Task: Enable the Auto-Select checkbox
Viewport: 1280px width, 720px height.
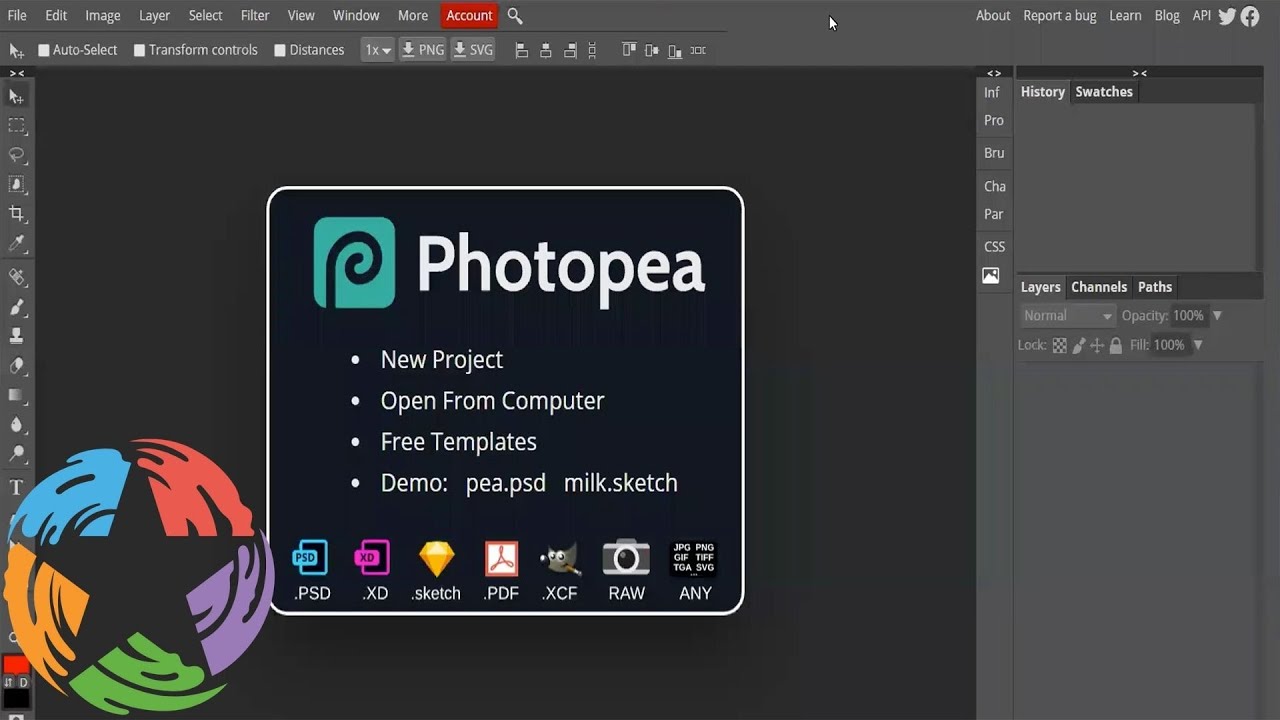Action: tap(44, 50)
